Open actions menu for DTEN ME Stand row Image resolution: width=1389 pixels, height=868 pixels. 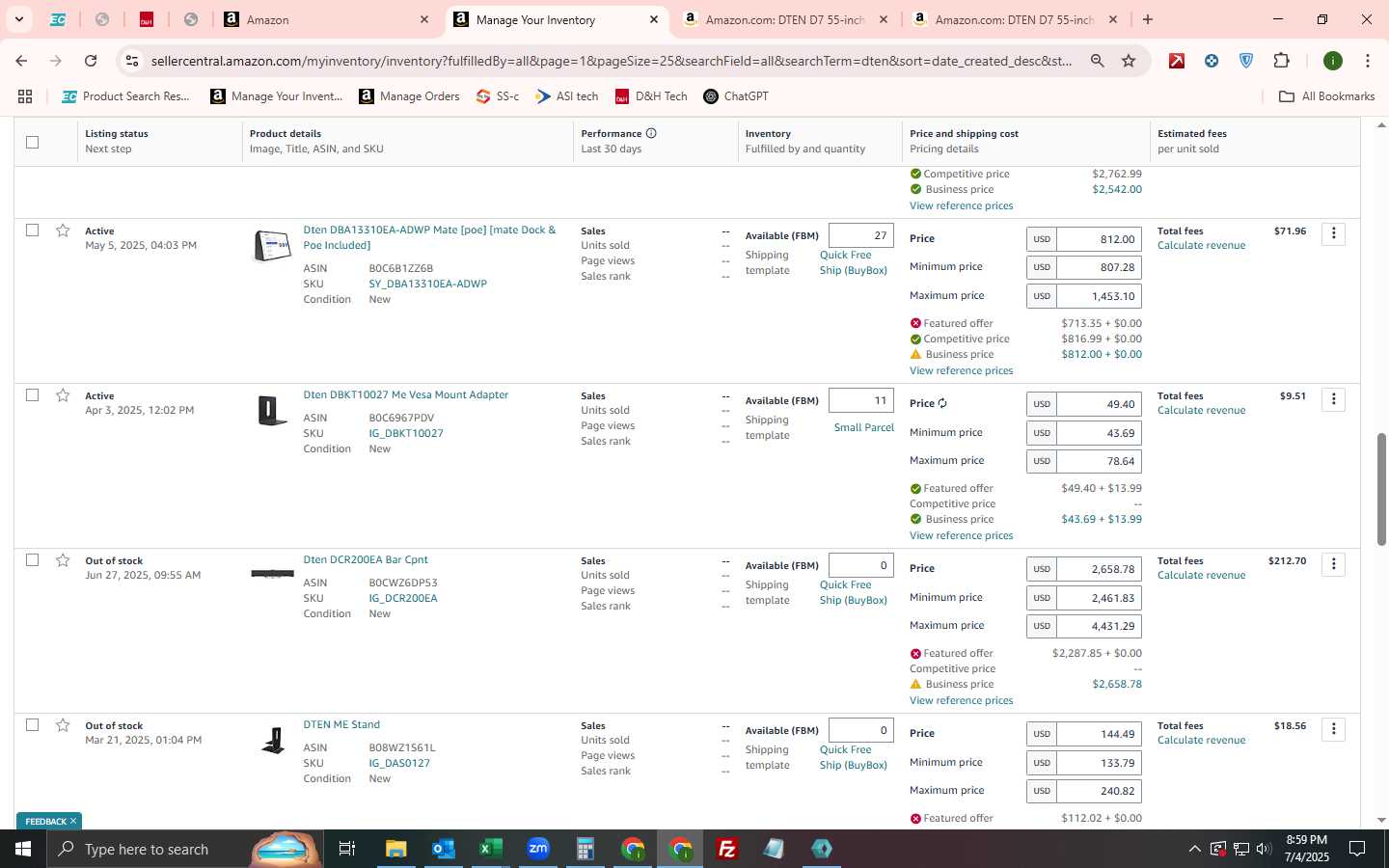(1333, 728)
